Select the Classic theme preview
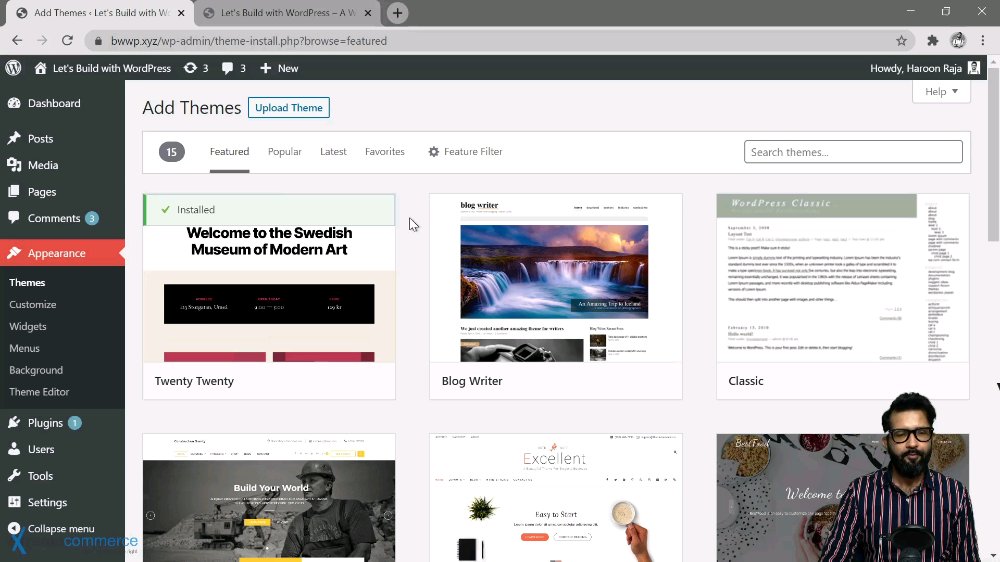Screen dimensions: 1000x562 tap(842, 278)
